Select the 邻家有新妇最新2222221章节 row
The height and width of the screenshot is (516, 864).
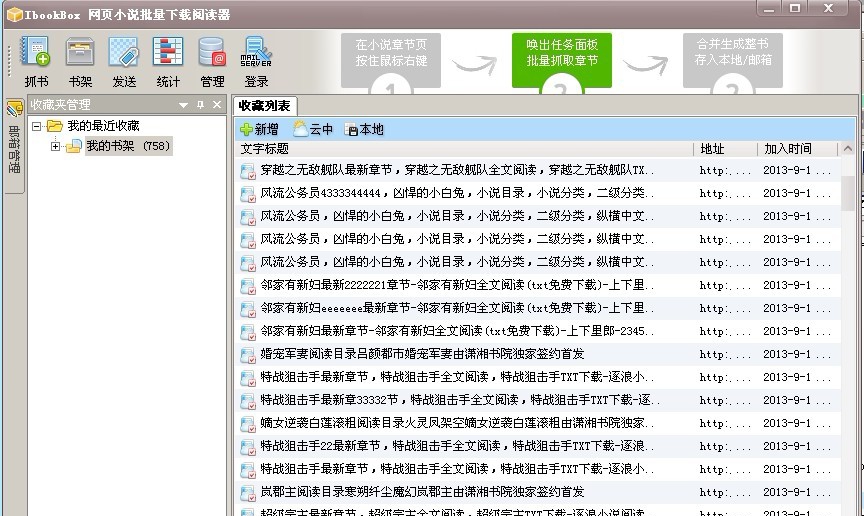click(x=538, y=286)
